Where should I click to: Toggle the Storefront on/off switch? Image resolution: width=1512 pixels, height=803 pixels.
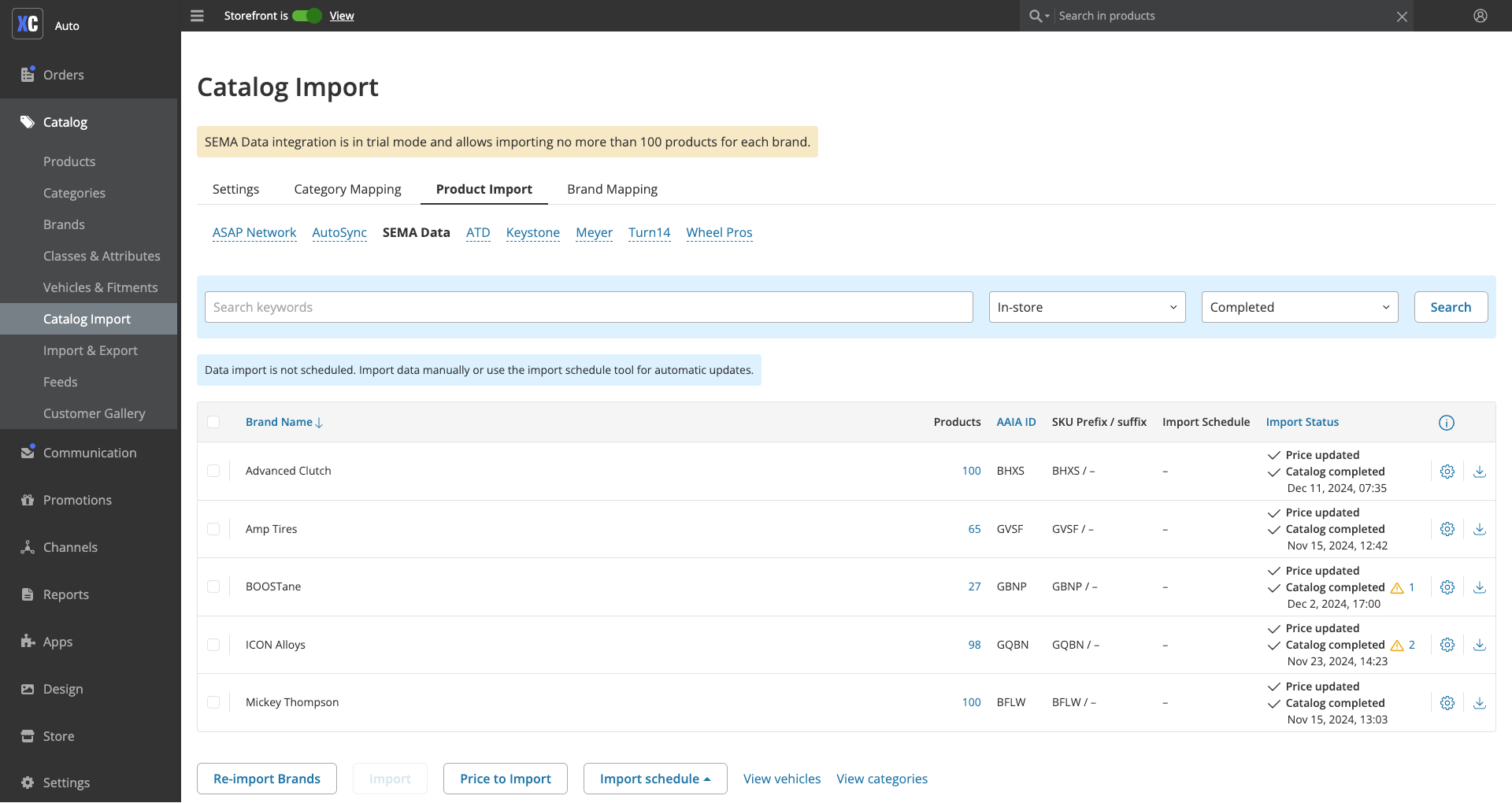tap(307, 16)
